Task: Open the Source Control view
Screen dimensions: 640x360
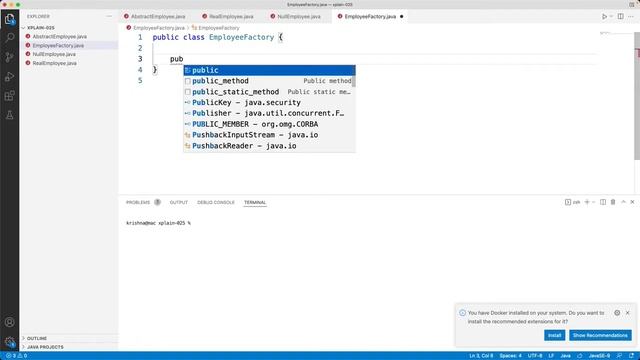Action: (9, 57)
